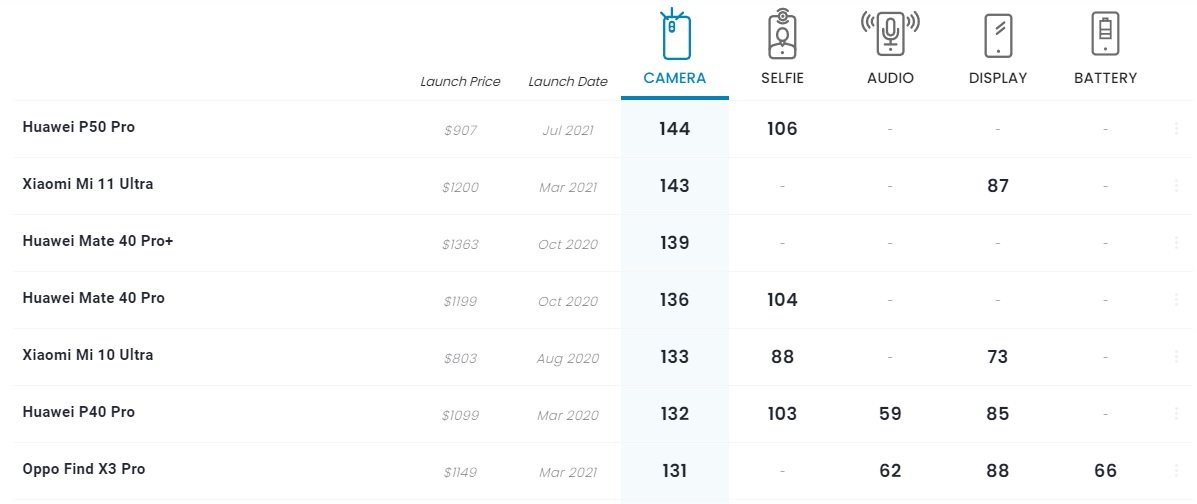The image size is (1197, 504).
Task: View Oppo Find X3 Pro battery score 66
Action: point(1105,470)
